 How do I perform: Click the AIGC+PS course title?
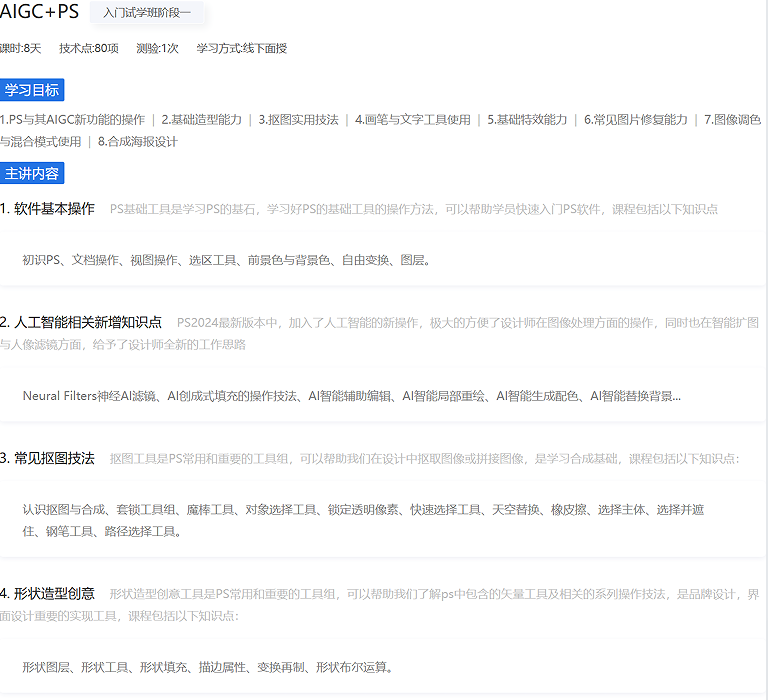click(x=39, y=12)
